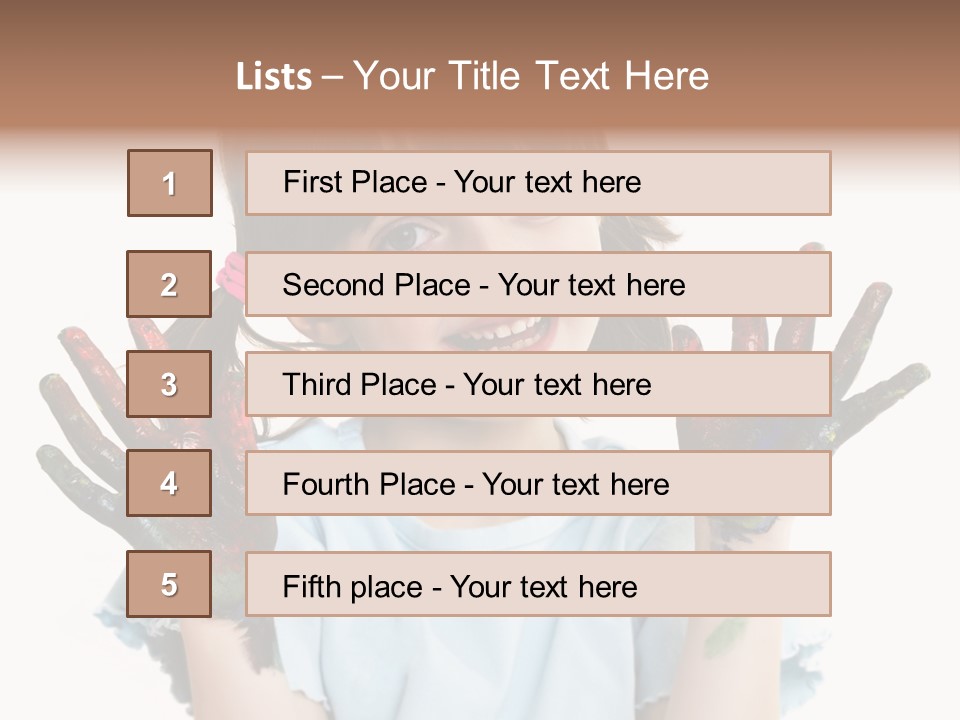Click the 'First Place - Your text here' box

click(x=538, y=183)
